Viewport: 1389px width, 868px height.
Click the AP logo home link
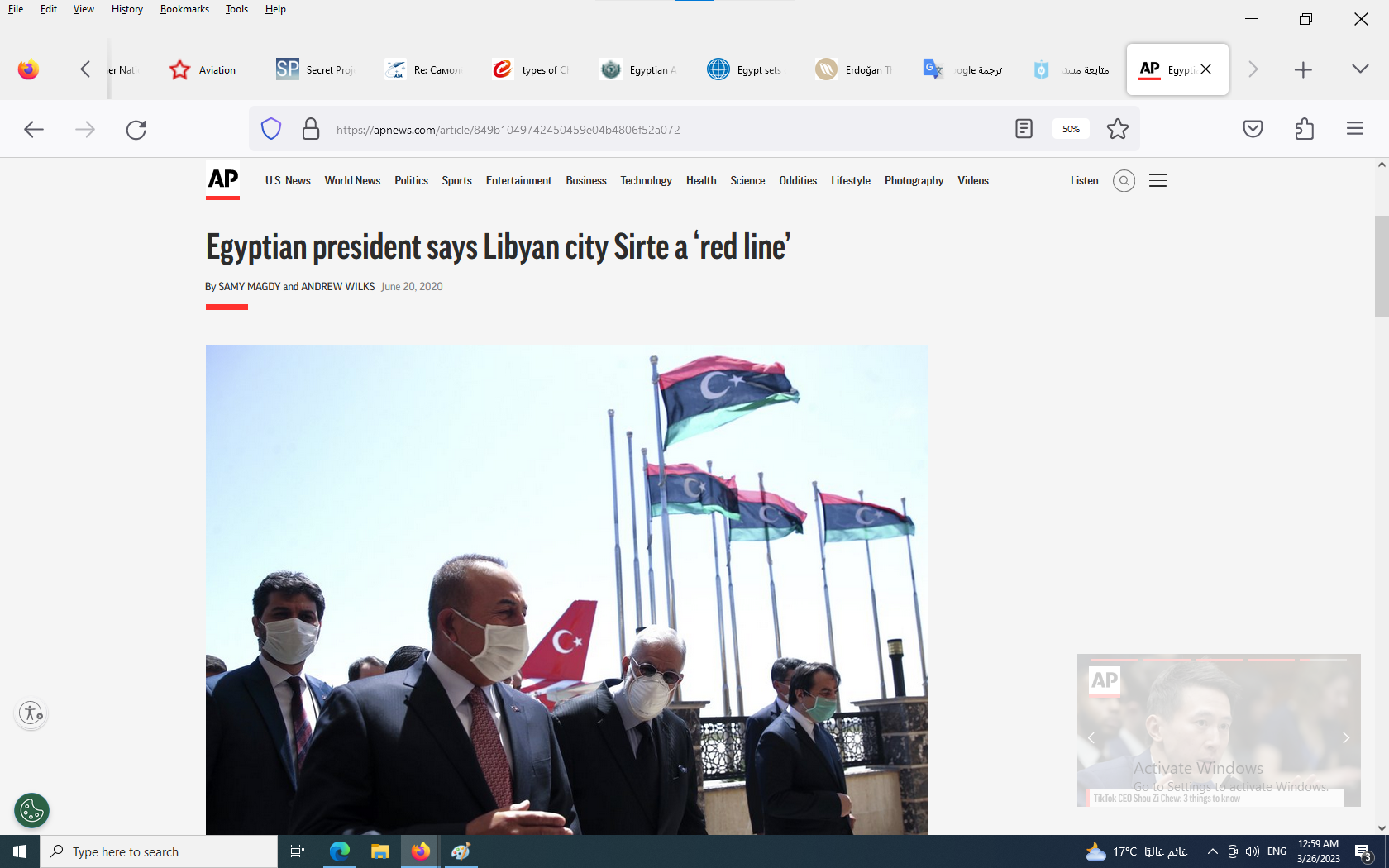[x=223, y=179]
